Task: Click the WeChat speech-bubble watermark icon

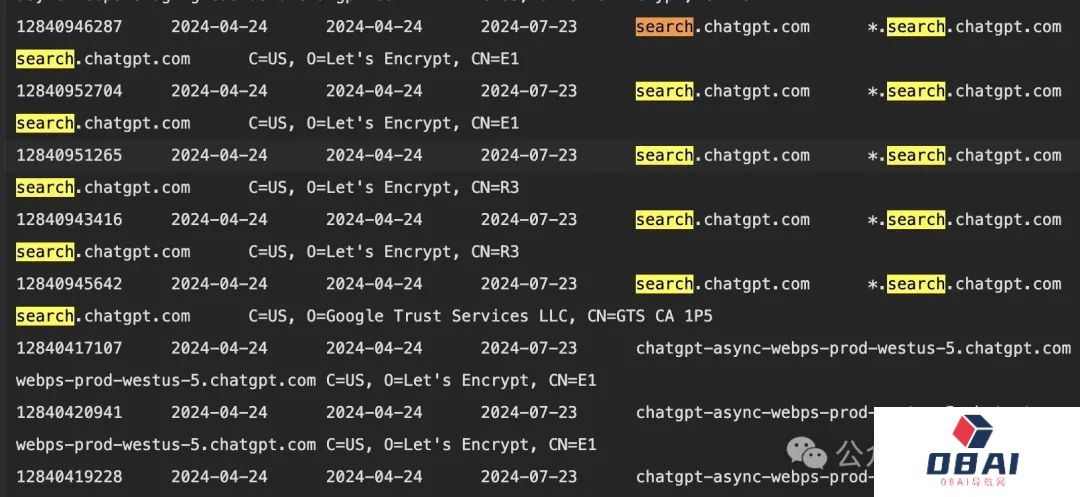Action: pos(807,452)
